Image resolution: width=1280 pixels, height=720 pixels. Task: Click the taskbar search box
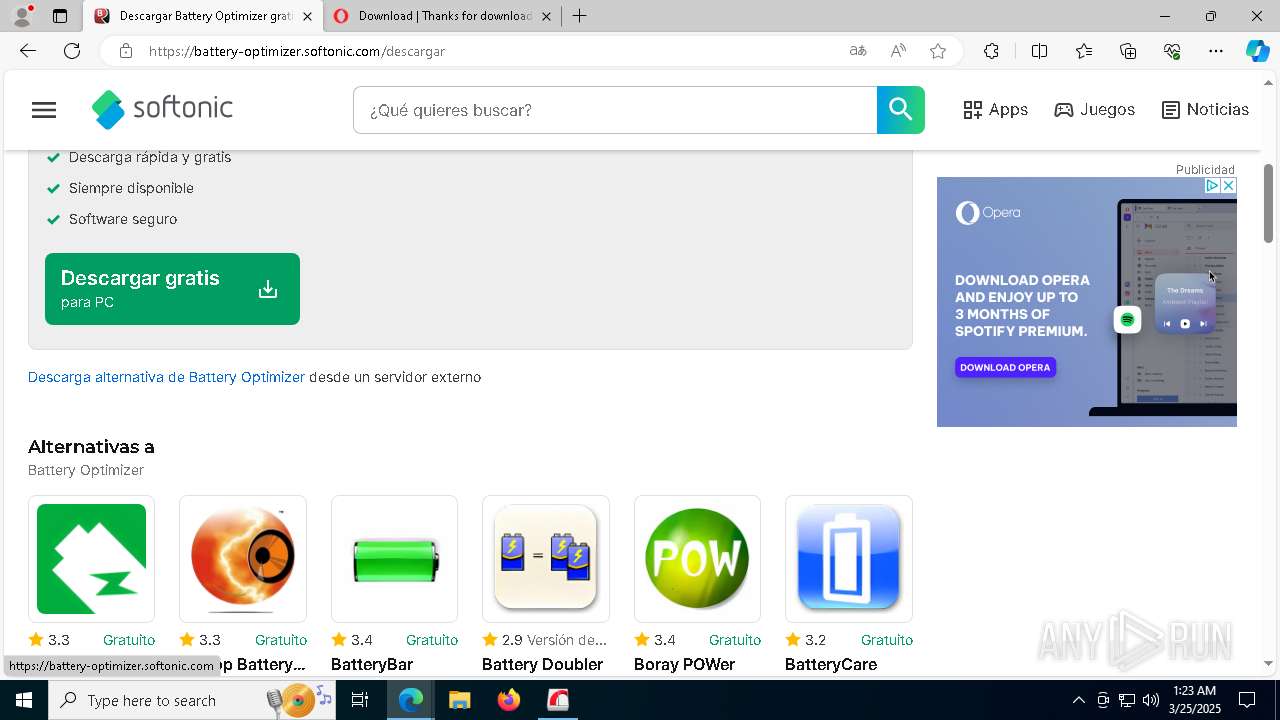192,700
